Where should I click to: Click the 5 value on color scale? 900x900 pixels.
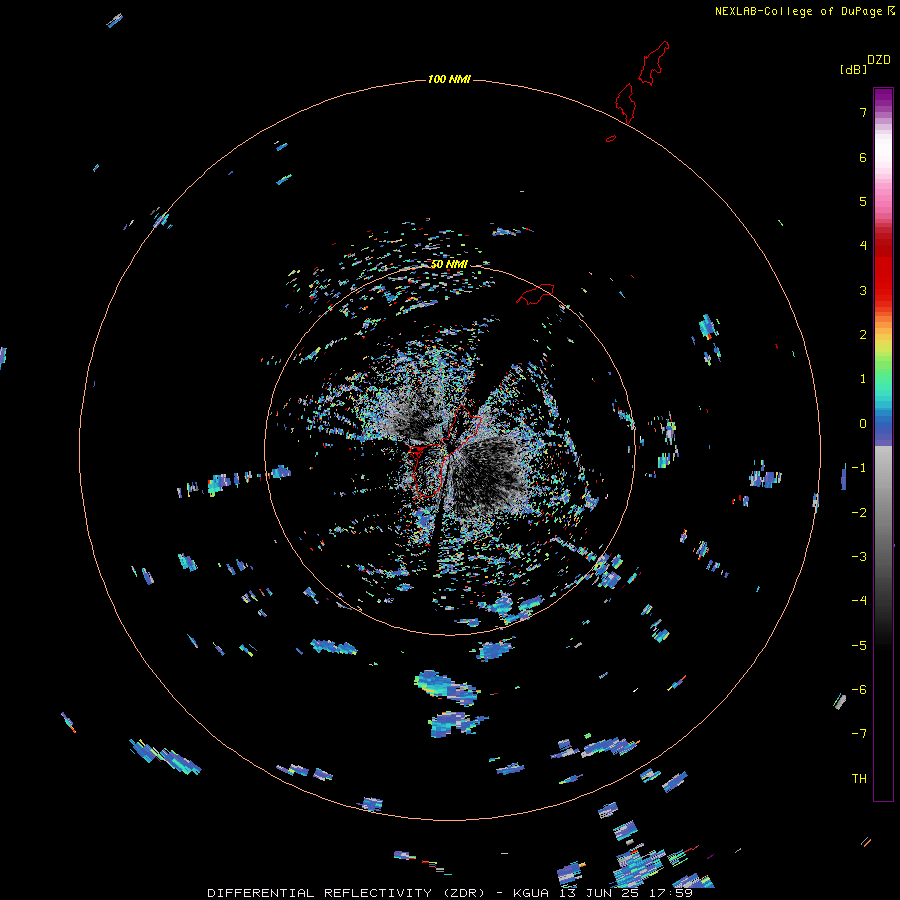[x=863, y=201]
